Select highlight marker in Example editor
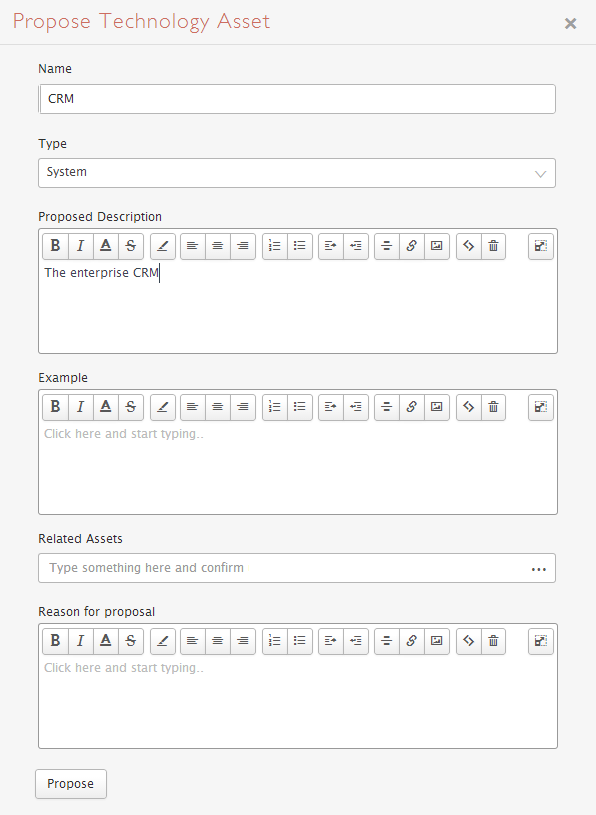Screen dimensions: 596x815 163,407
